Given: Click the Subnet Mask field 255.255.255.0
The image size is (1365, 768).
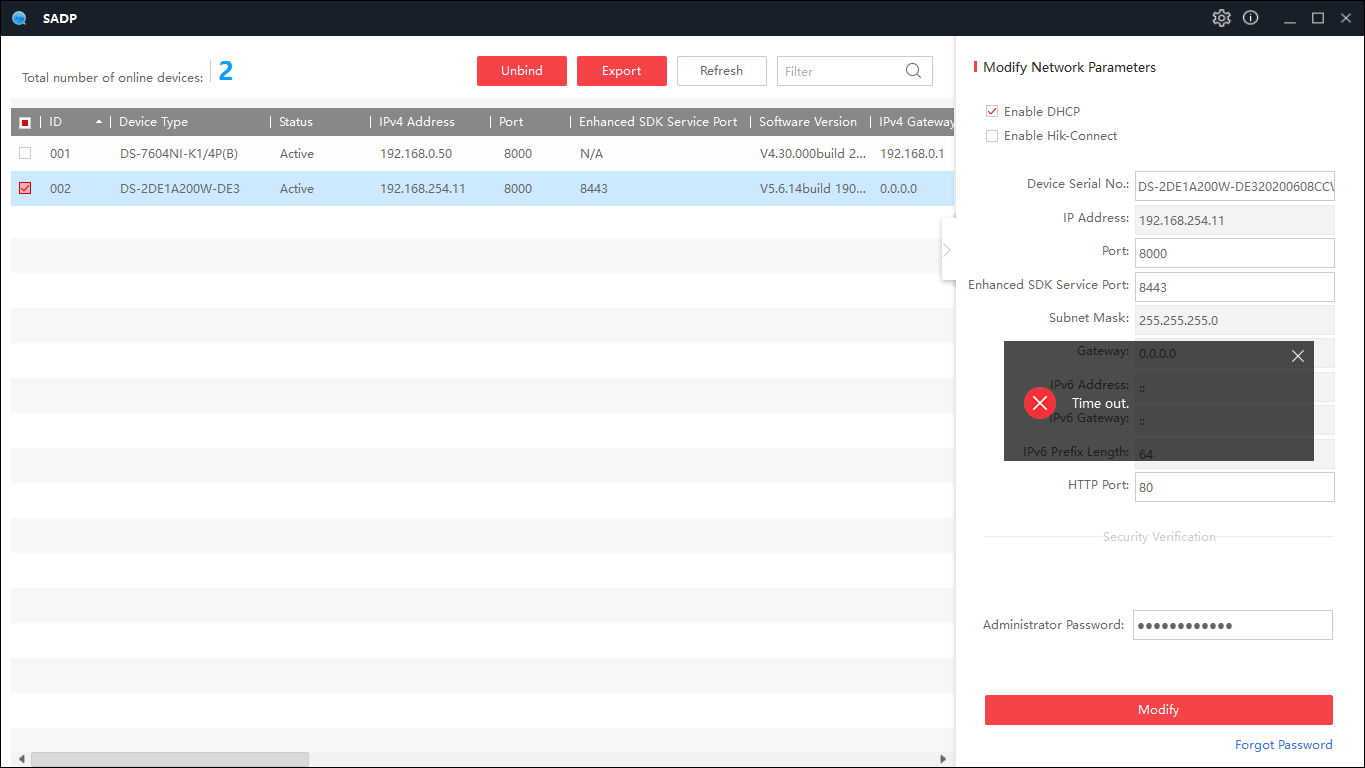Looking at the screenshot, I should [1235, 320].
